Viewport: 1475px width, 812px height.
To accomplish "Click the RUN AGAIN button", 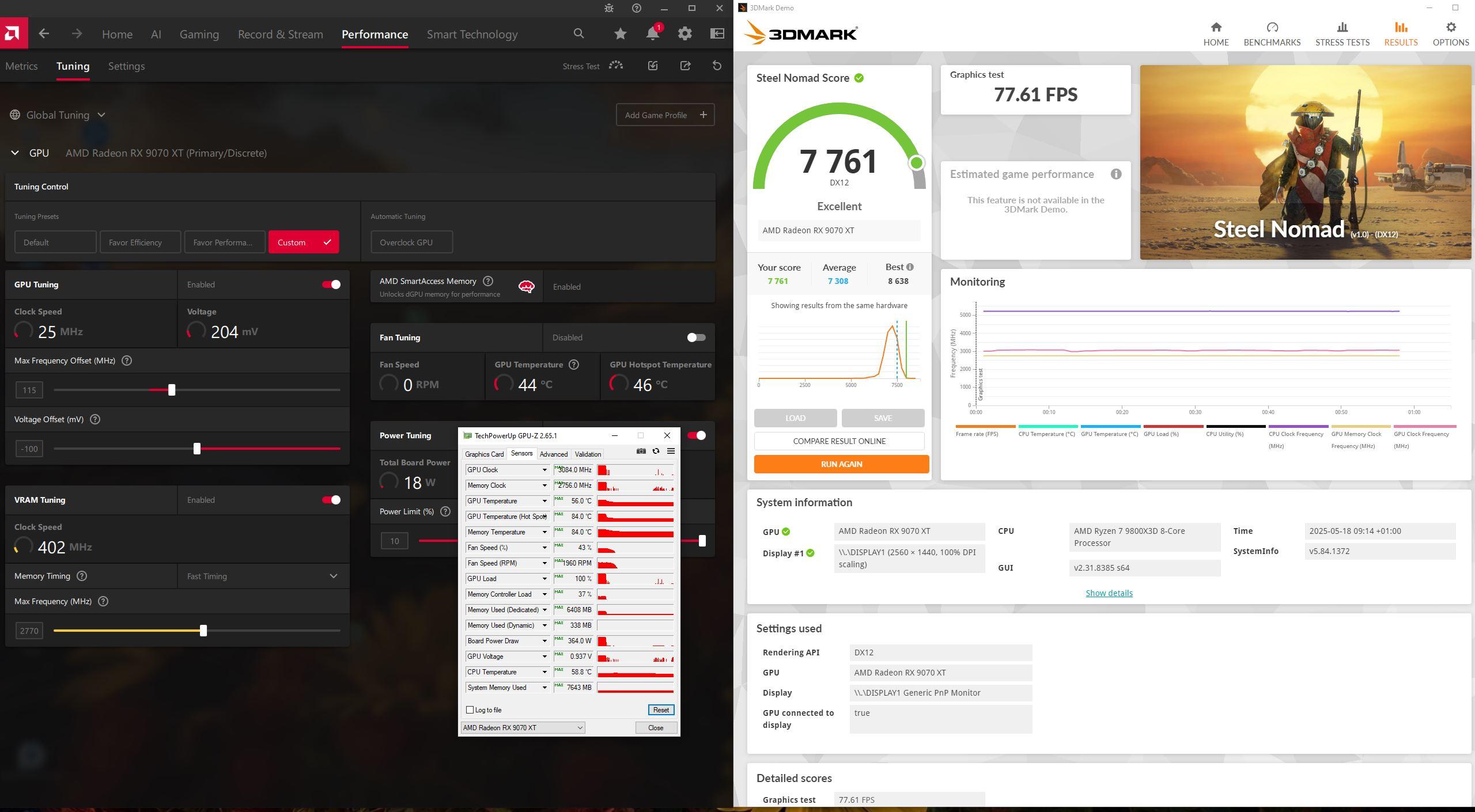I will [x=841, y=464].
